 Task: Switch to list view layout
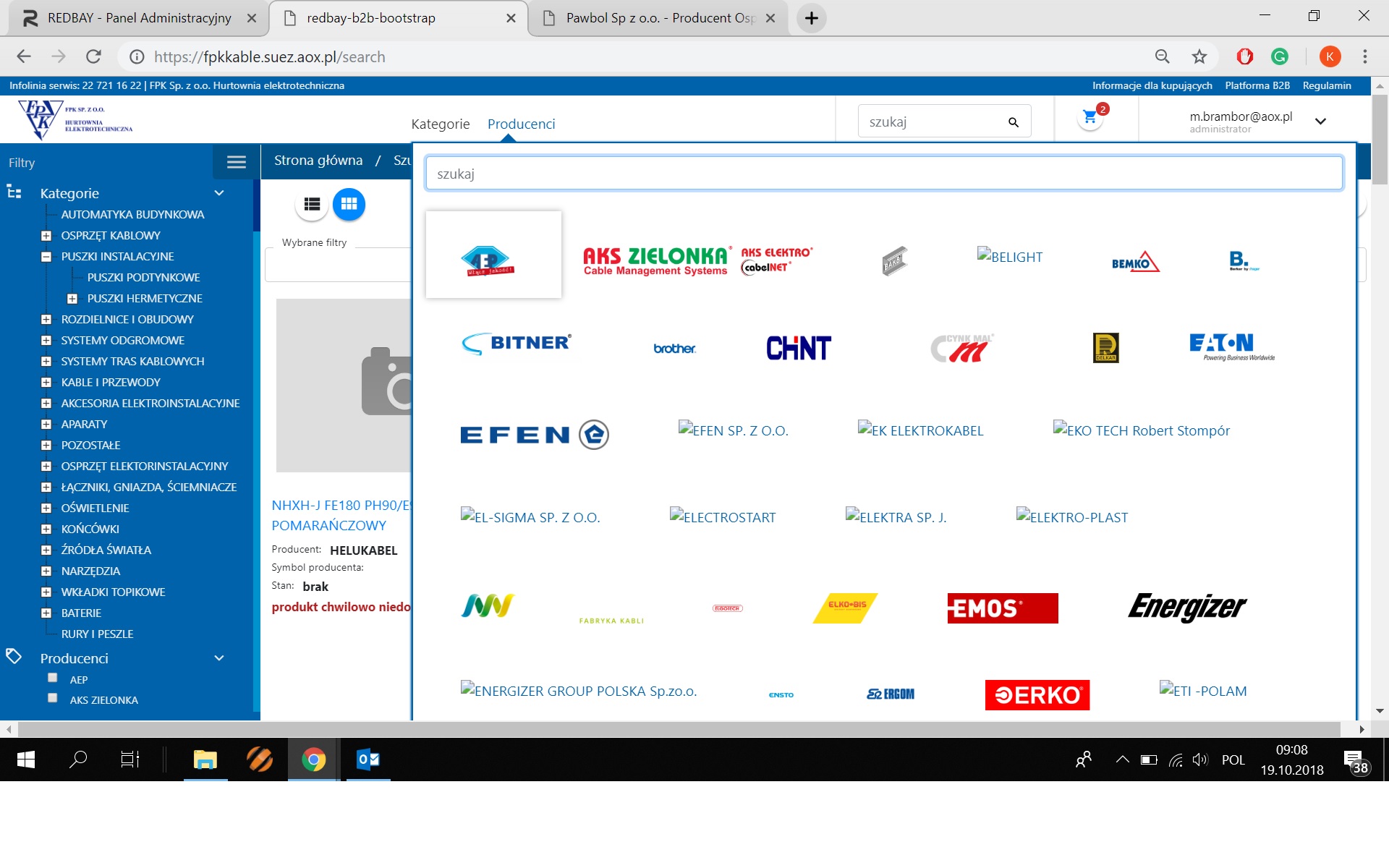click(312, 205)
